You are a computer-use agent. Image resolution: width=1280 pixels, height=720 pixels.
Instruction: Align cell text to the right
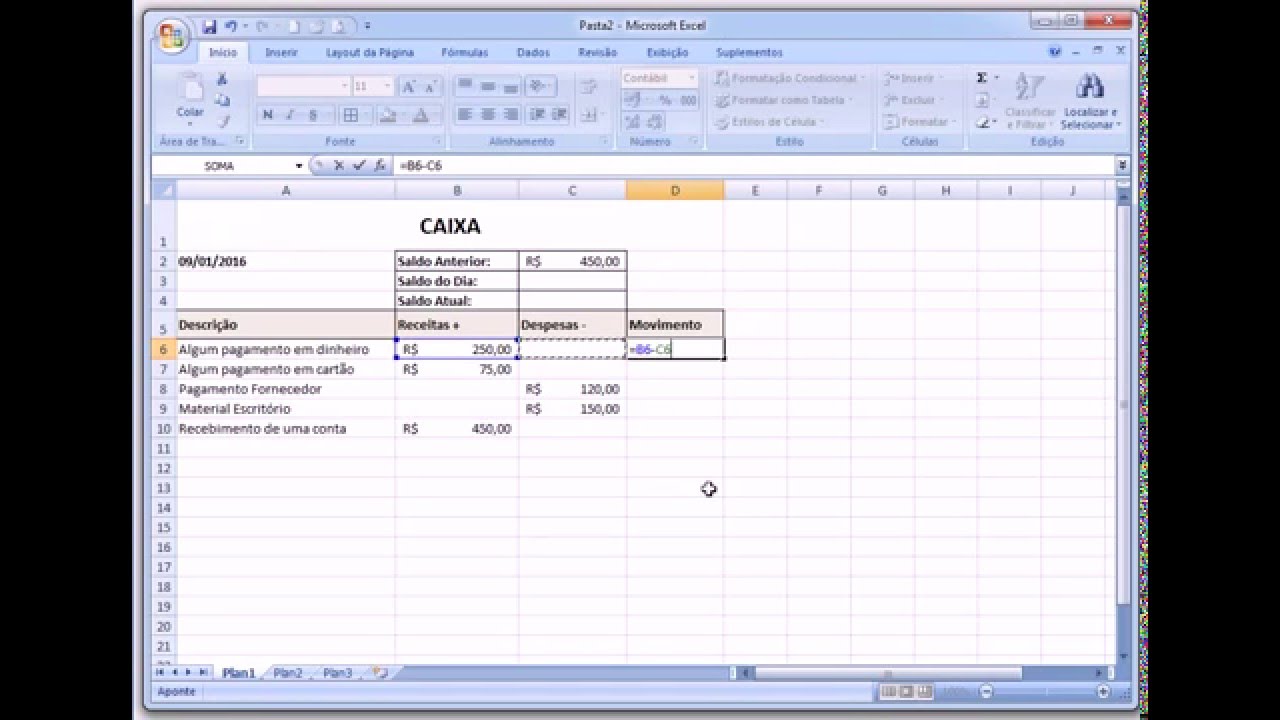coord(511,115)
